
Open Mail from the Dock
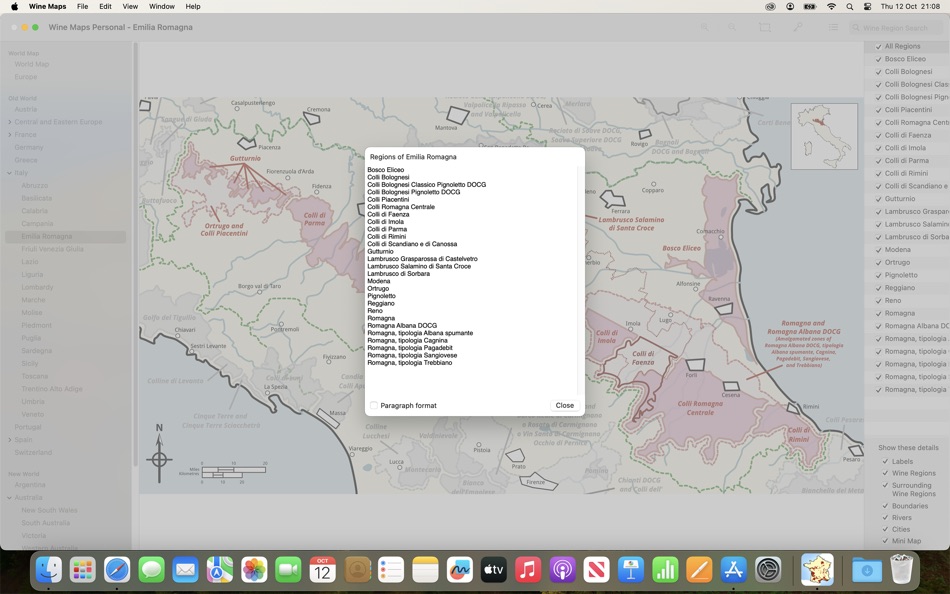[x=185, y=570]
